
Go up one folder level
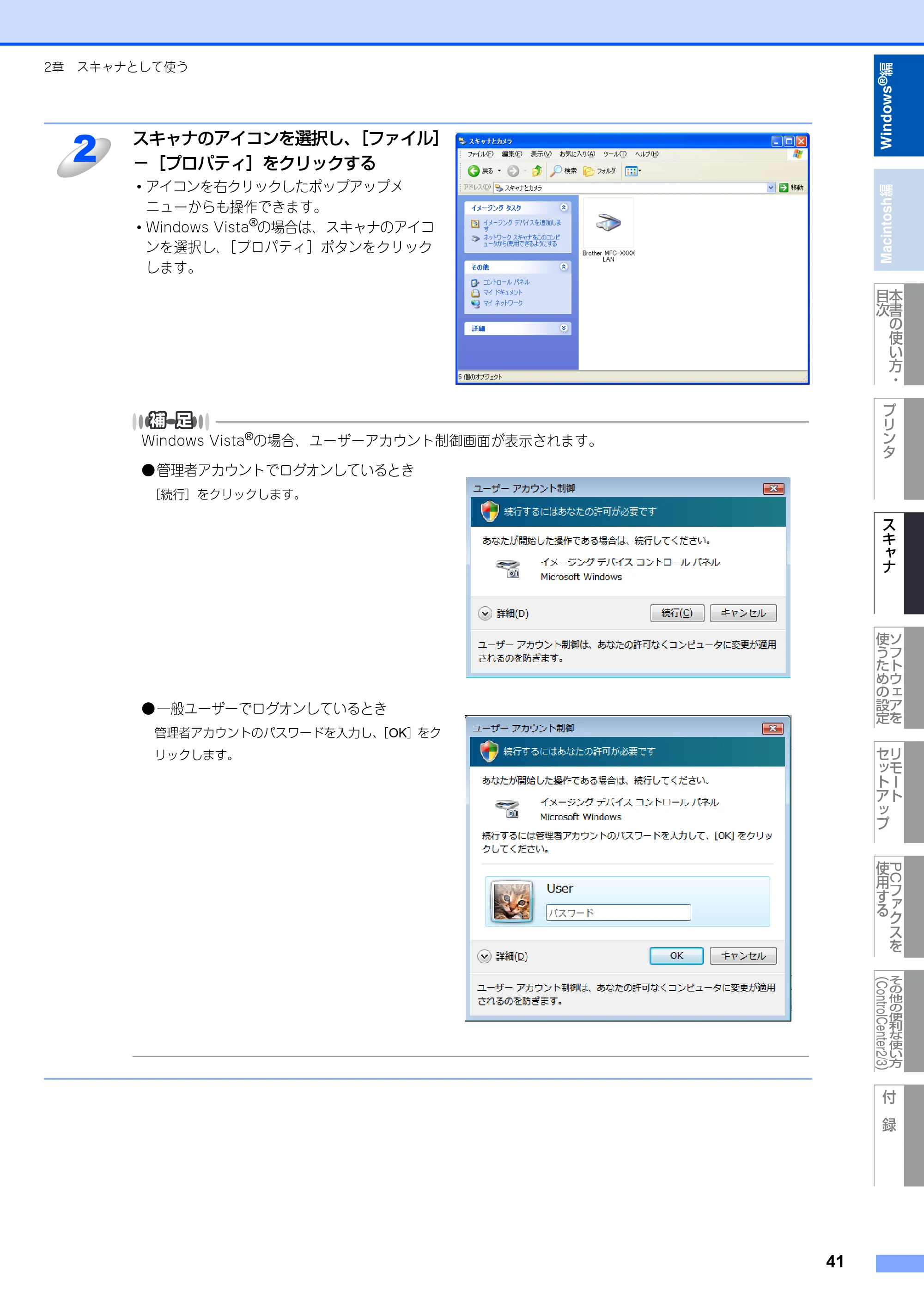point(537,171)
